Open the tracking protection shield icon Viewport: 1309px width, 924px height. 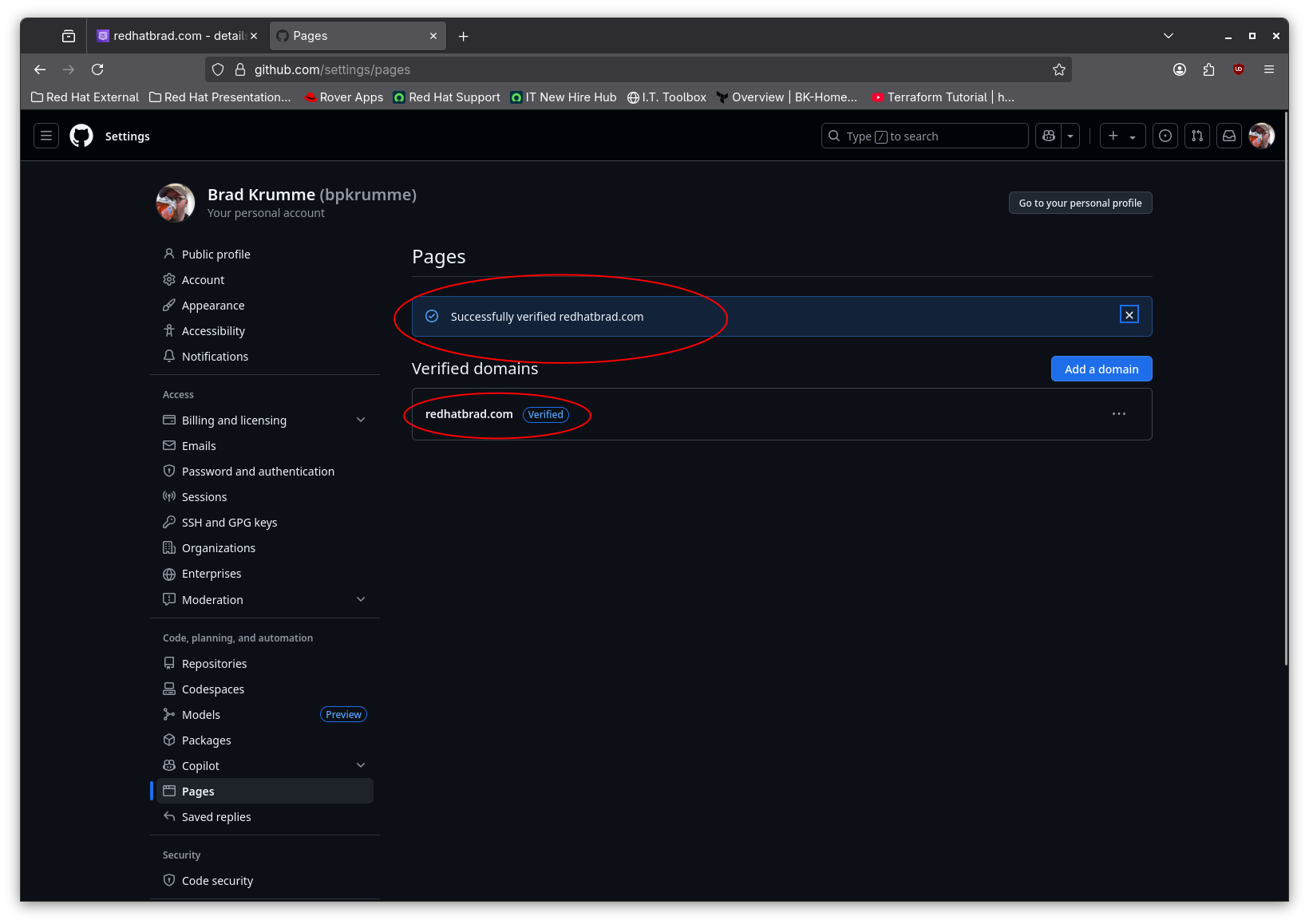[218, 69]
